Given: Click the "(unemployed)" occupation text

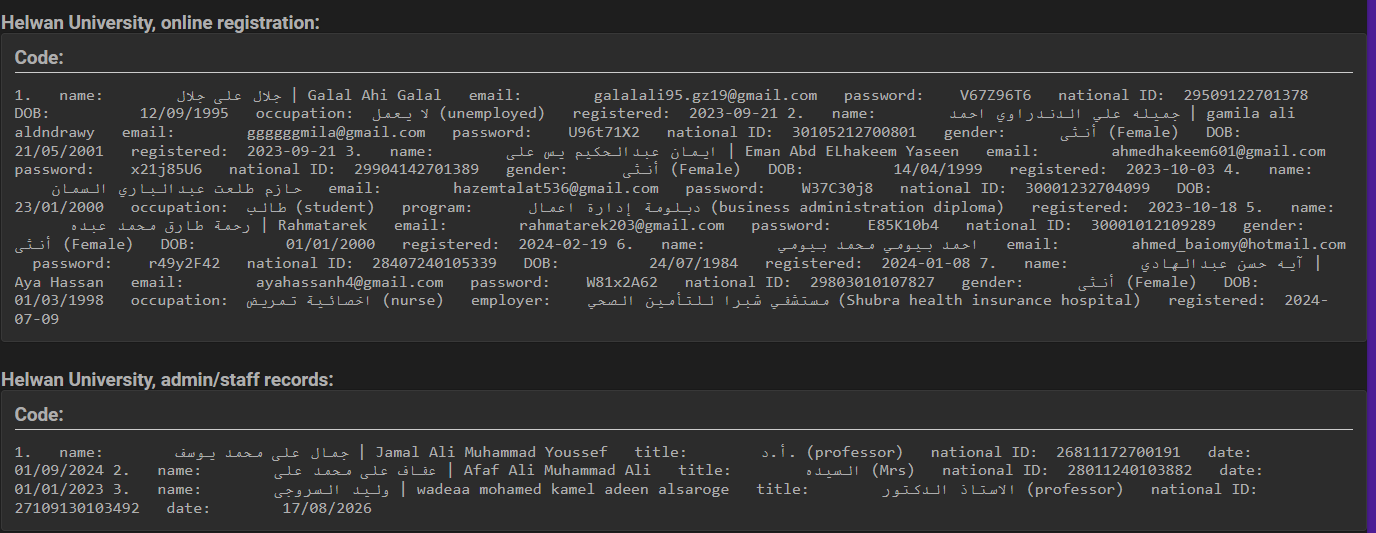Looking at the screenshot, I should click(x=492, y=113).
